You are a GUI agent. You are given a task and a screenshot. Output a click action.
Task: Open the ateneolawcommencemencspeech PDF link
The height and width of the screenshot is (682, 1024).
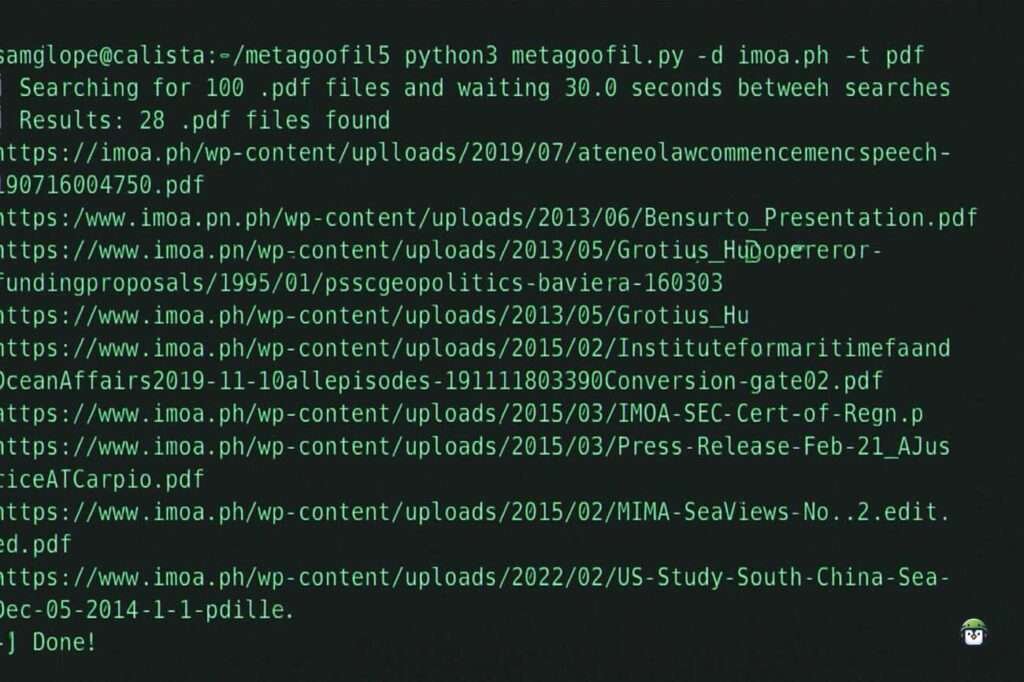[x=475, y=153]
